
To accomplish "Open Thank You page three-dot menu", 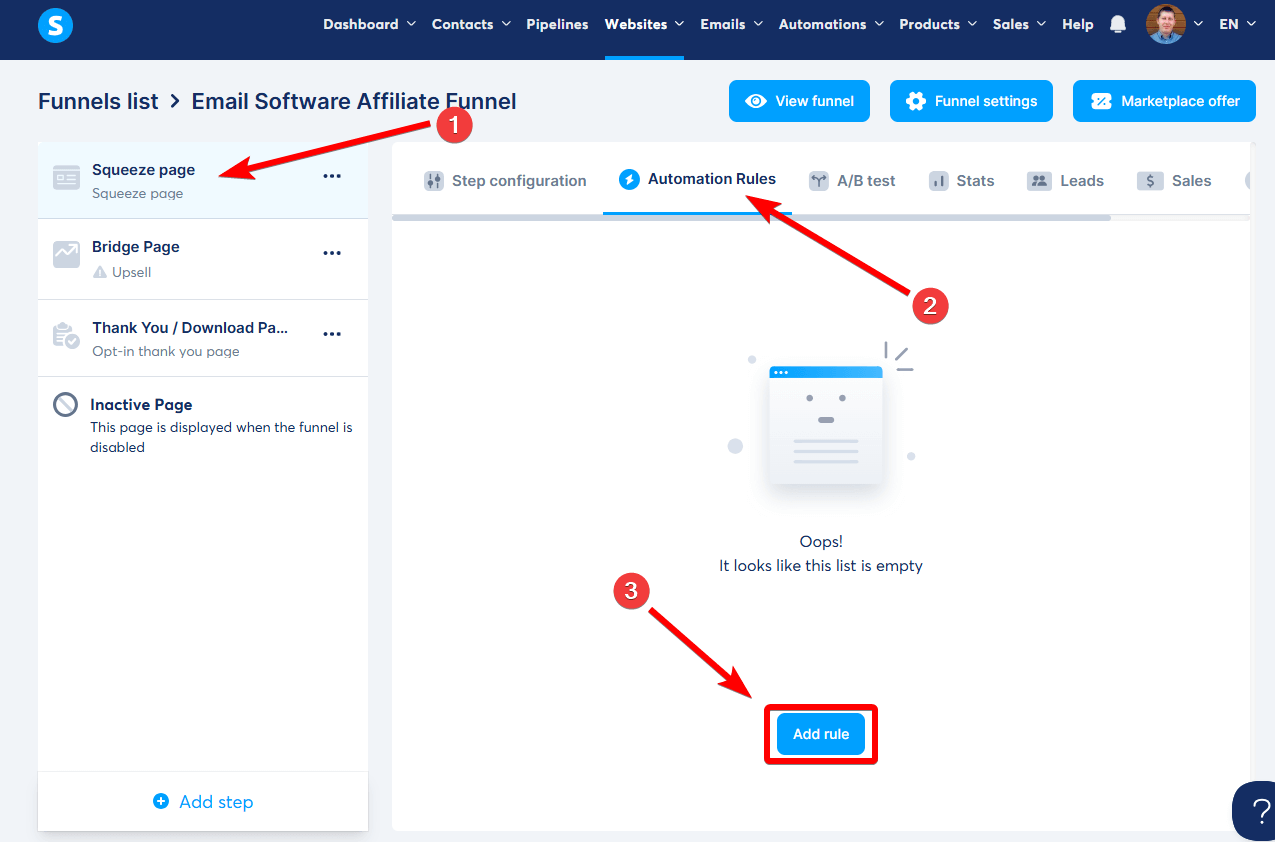I will pos(332,334).
